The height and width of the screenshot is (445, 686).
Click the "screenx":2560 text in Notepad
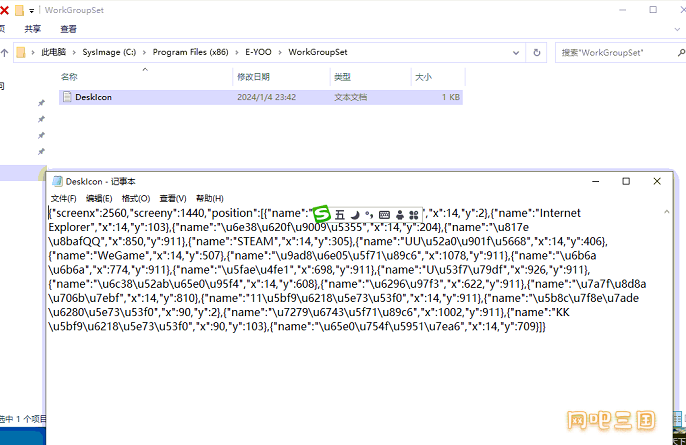89,213
